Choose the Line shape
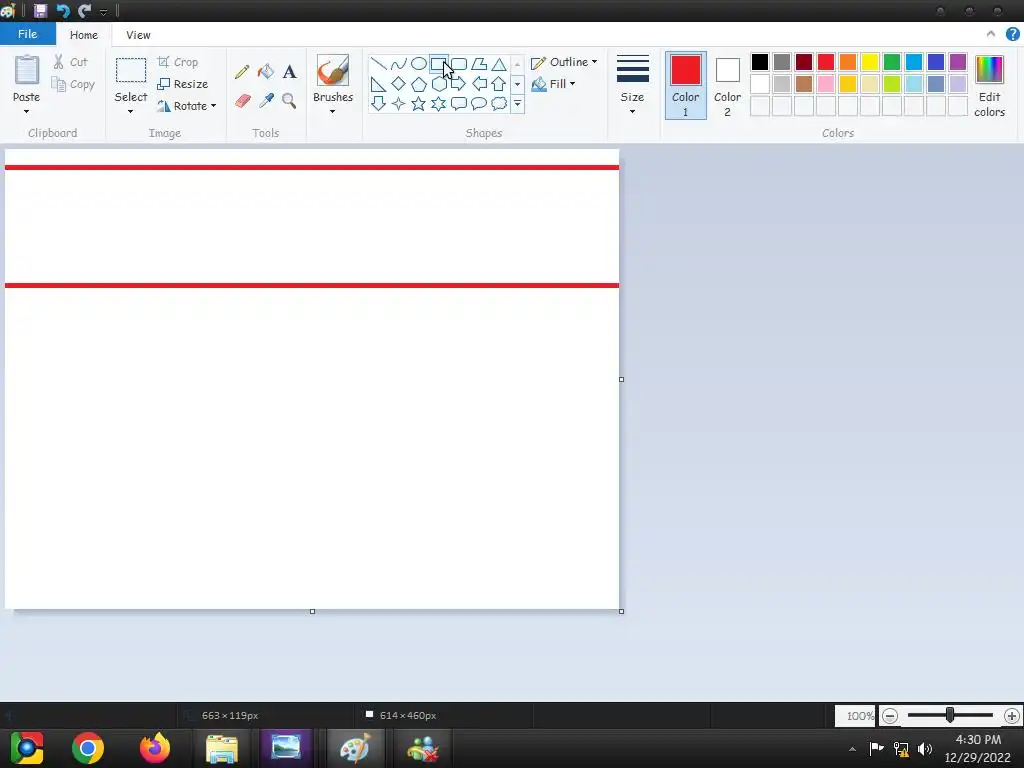The image size is (1024, 768). coord(378,64)
